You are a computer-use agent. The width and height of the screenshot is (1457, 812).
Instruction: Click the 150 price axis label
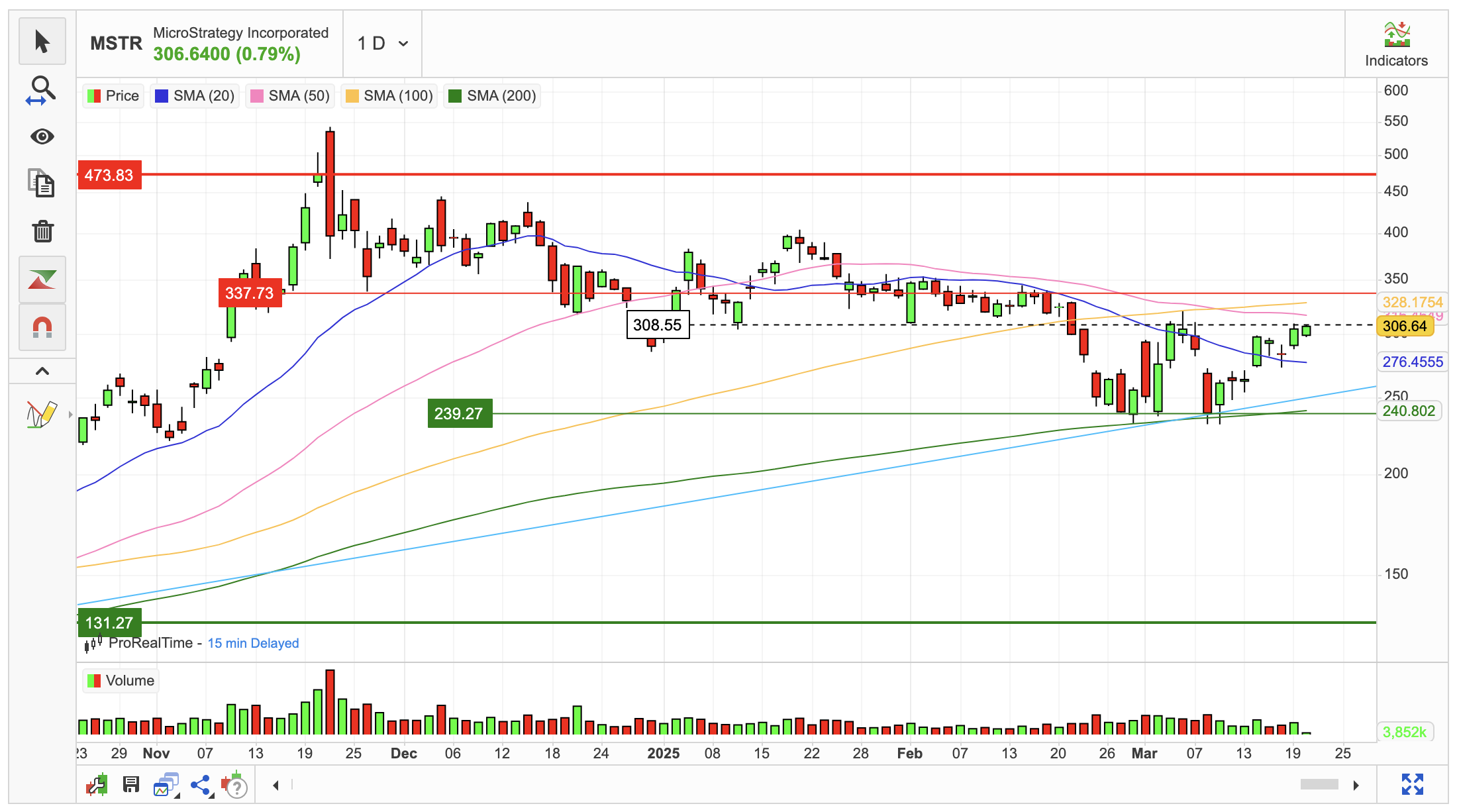point(1396,574)
